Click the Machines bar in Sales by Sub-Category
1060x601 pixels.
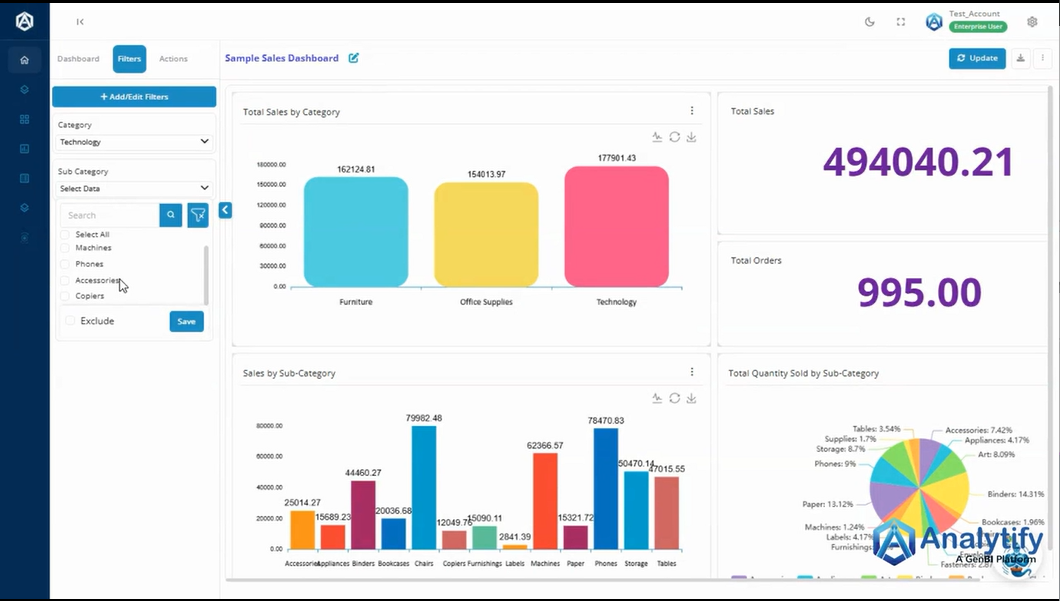(545, 502)
